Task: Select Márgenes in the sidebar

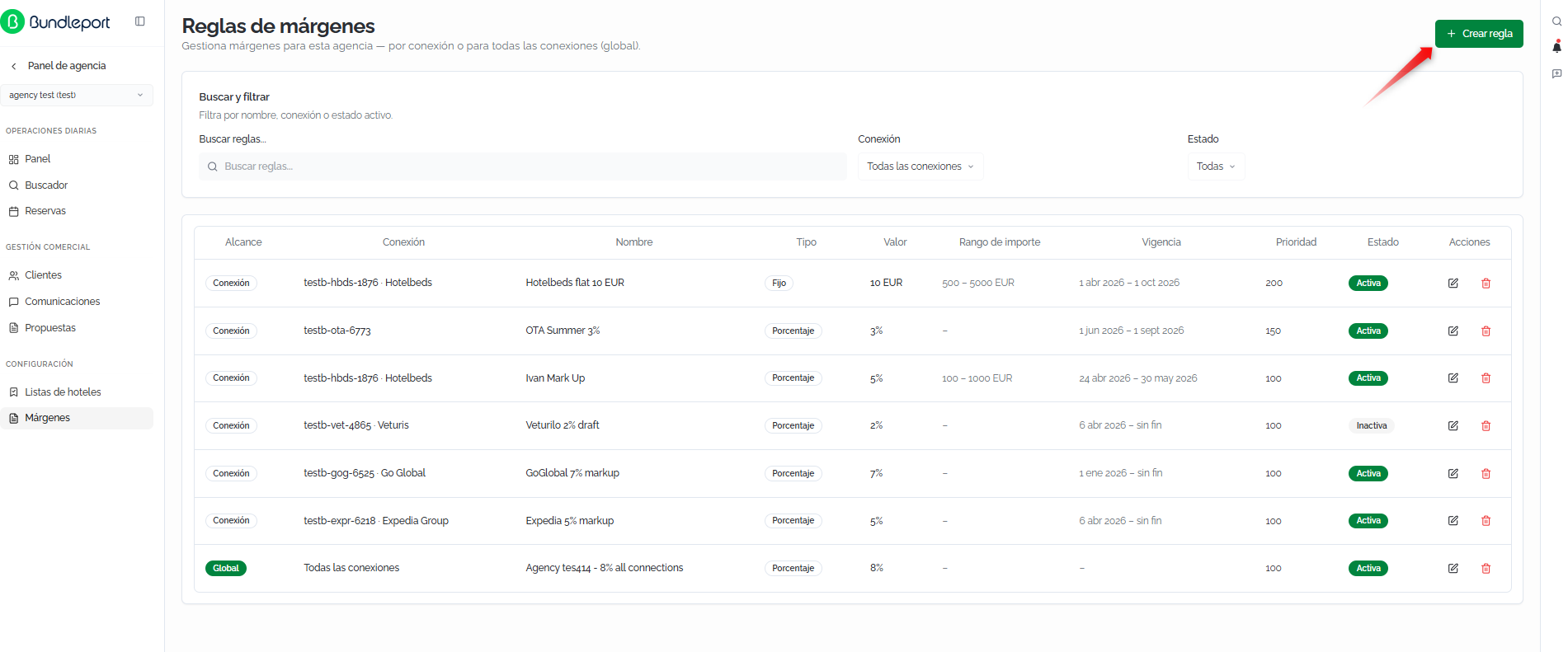Action: click(77, 418)
